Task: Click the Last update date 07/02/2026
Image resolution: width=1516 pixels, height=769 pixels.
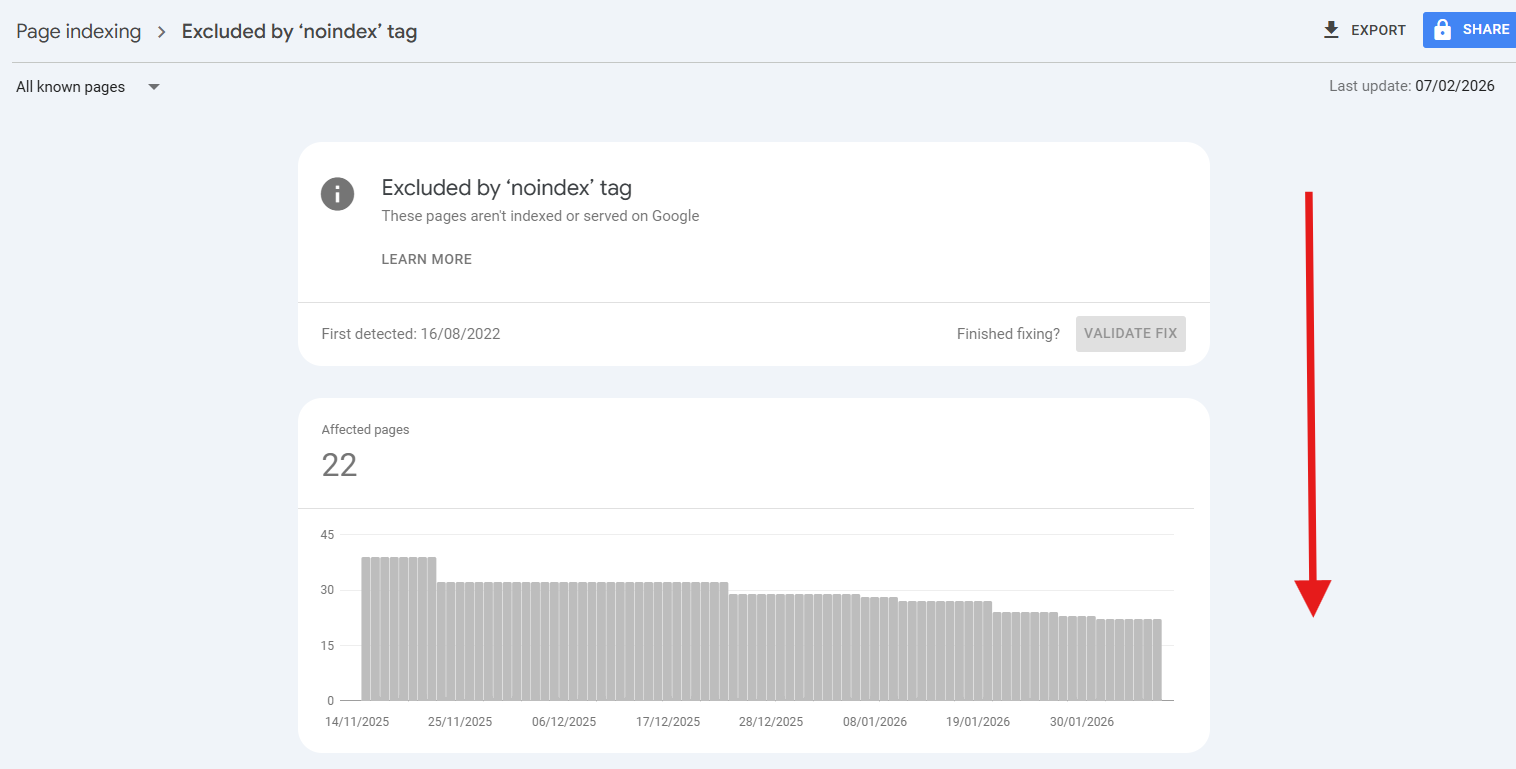Action: coord(1455,86)
